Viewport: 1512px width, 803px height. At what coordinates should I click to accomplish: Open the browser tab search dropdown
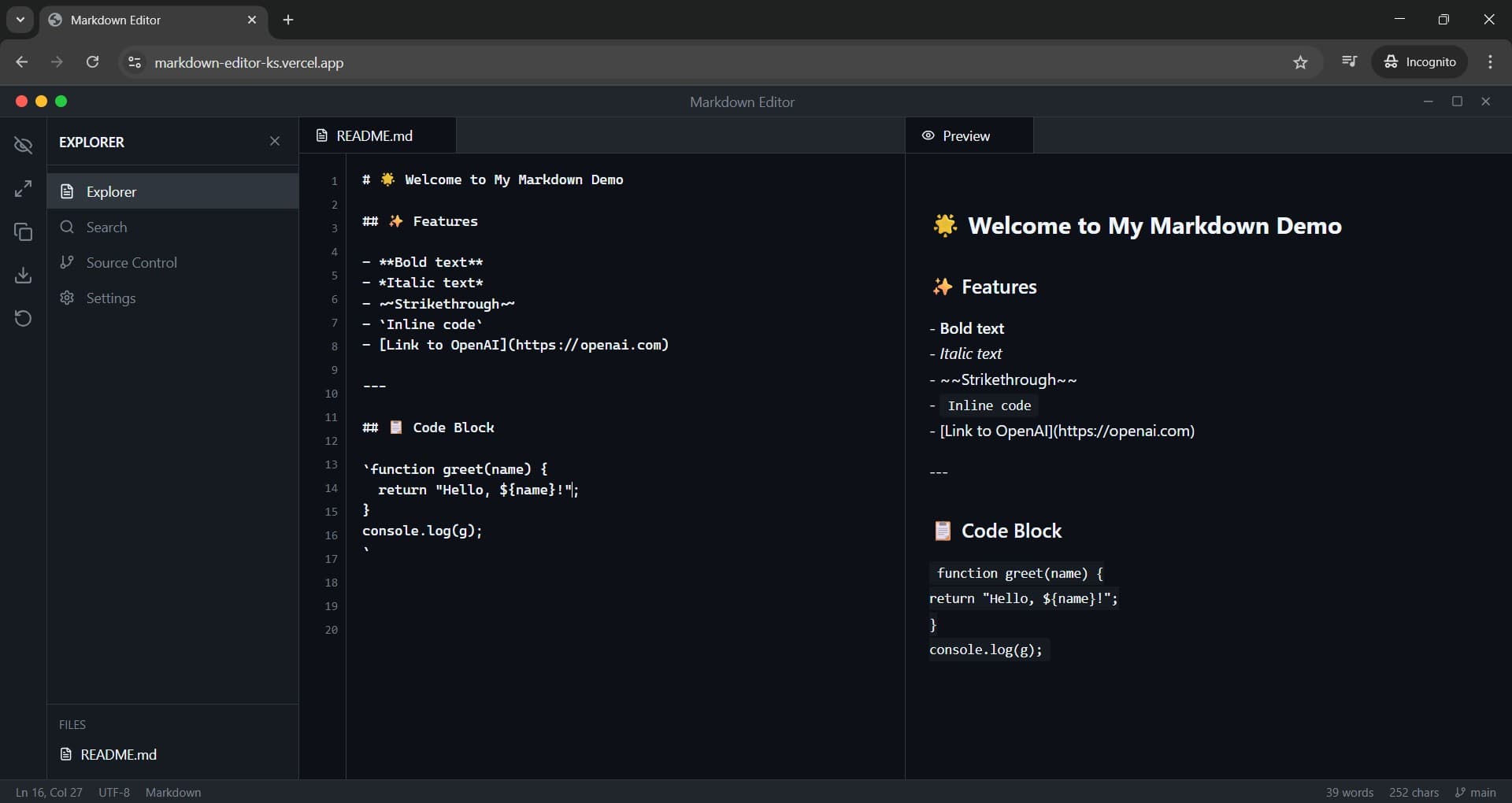[20, 20]
